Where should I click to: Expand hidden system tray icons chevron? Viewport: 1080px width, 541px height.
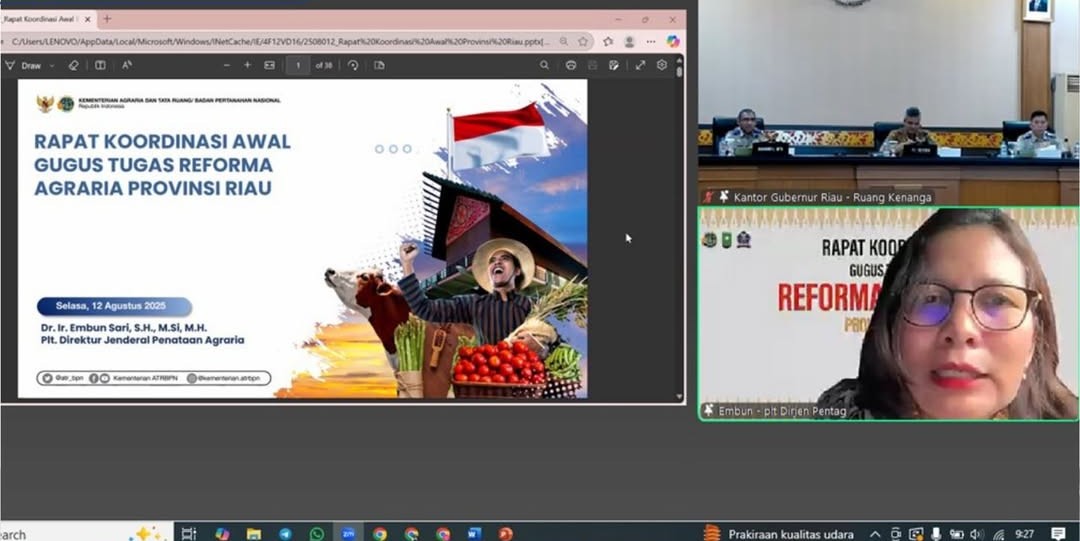click(875, 534)
